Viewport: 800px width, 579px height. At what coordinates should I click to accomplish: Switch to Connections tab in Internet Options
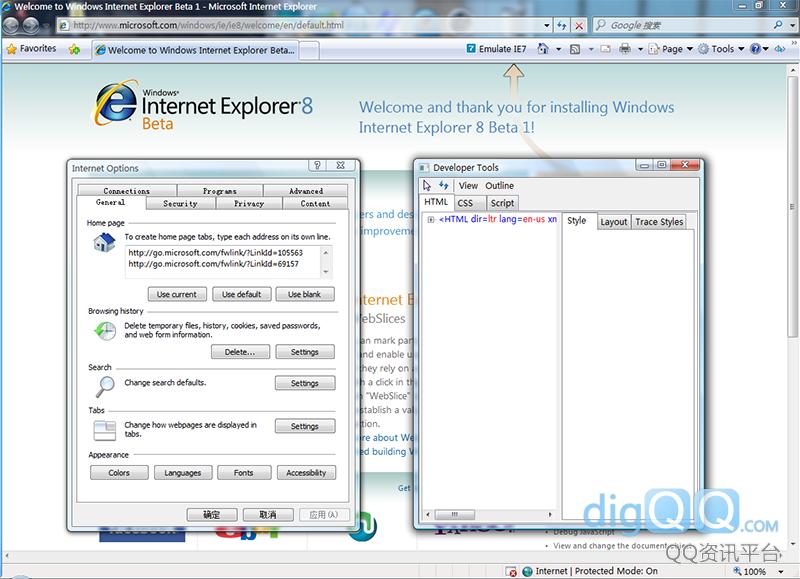[x=127, y=191]
